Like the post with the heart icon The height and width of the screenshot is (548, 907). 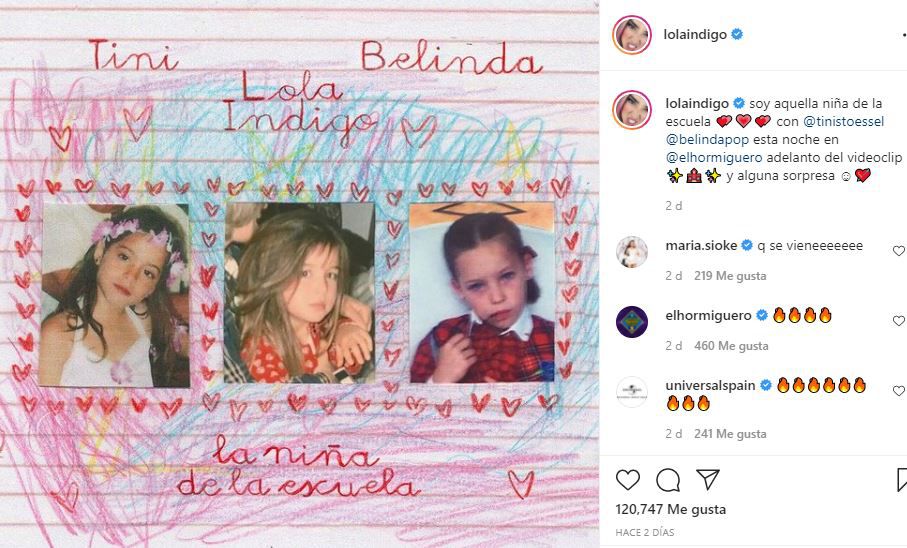click(628, 480)
